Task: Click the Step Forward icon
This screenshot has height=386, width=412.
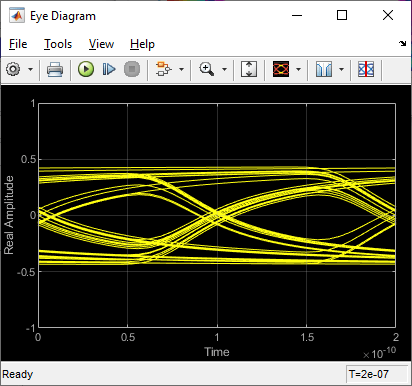Action: coord(109,69)
